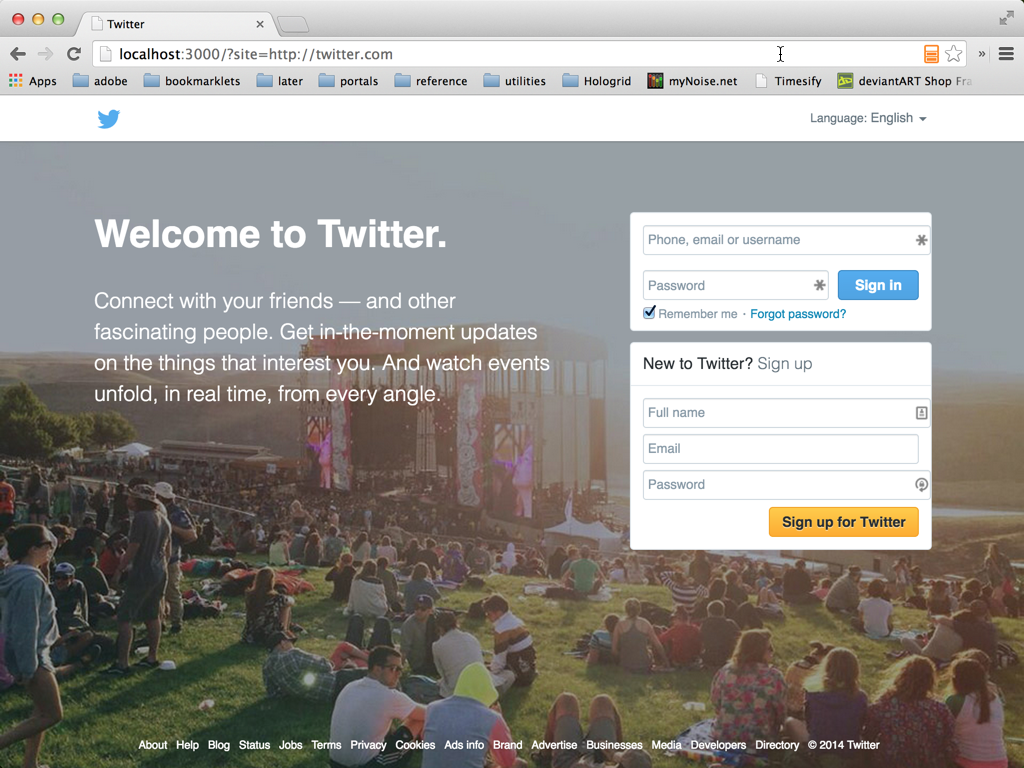Open the reference bookmarks folder
Screen dimensions: 1024x768
[x=431, y=81]
